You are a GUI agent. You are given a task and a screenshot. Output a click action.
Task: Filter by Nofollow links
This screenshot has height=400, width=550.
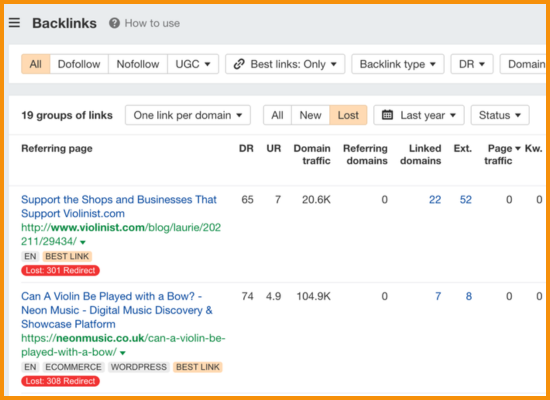138,64
